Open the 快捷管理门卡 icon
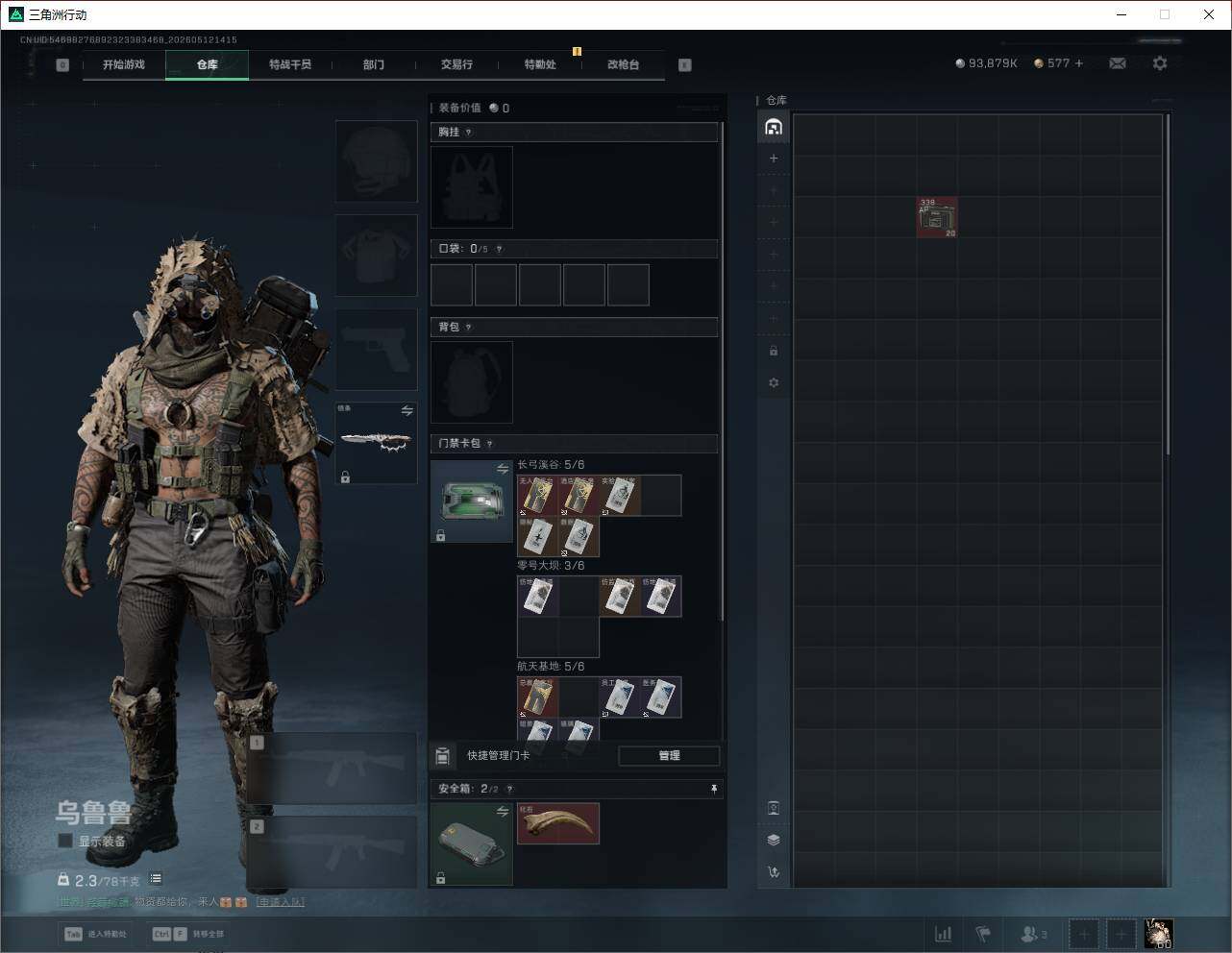The width and height of the screenshot is (1232, 953). click(x=442, y=756)
